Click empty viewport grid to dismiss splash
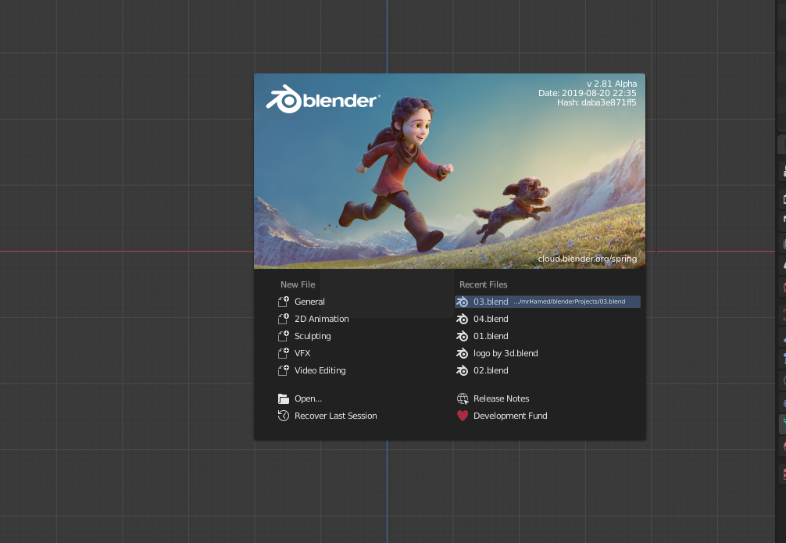Viewport: 786px width, 543px height. [x=125, y=150]
